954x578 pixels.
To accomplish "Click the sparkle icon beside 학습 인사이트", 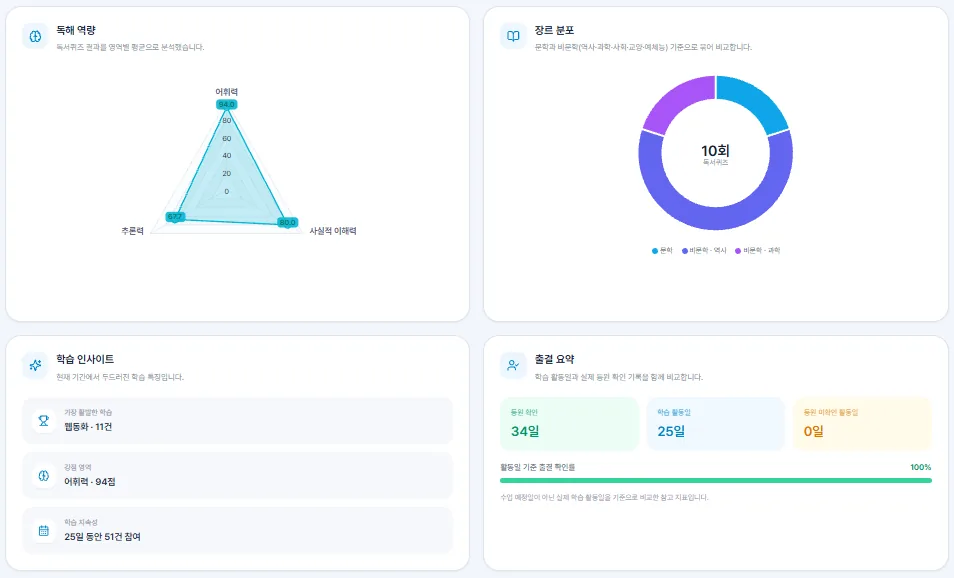I will [x=35, y=366].
